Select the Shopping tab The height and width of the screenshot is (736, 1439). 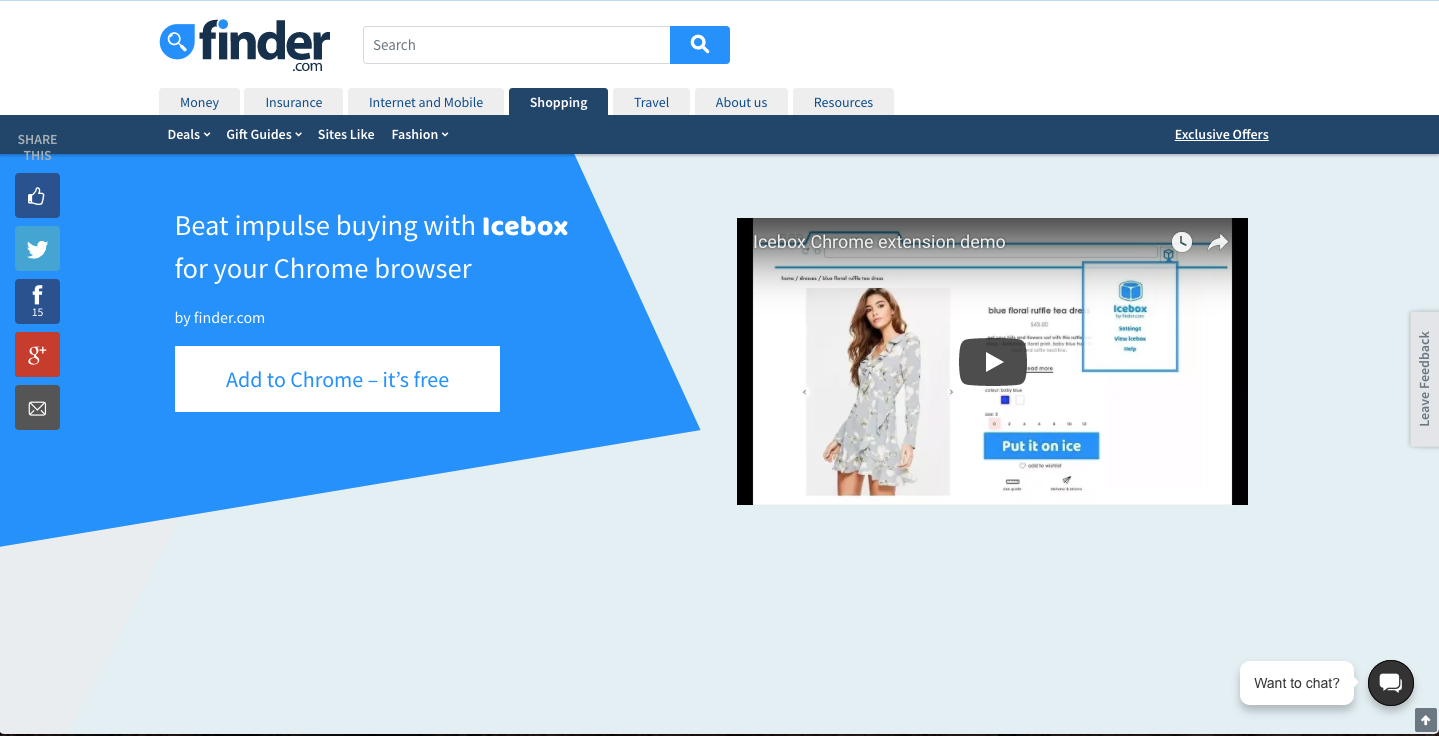tap(558, 102)
